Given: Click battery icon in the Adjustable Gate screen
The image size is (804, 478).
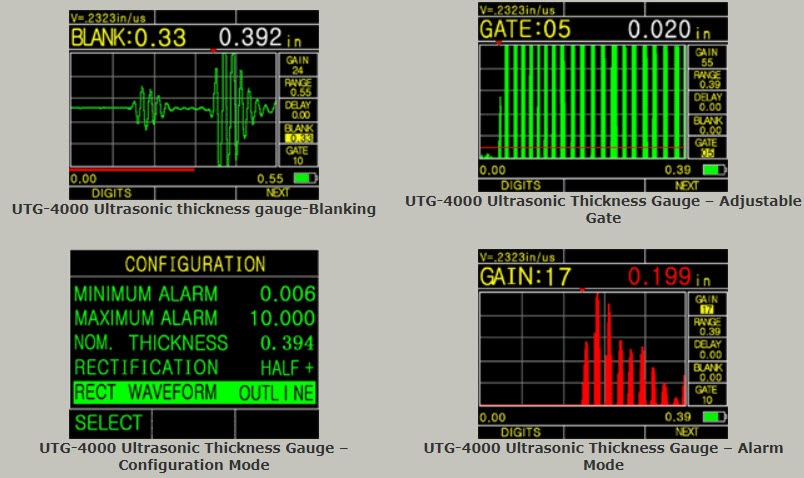Looking at the screenshot, I should click(x=714, y=170).
